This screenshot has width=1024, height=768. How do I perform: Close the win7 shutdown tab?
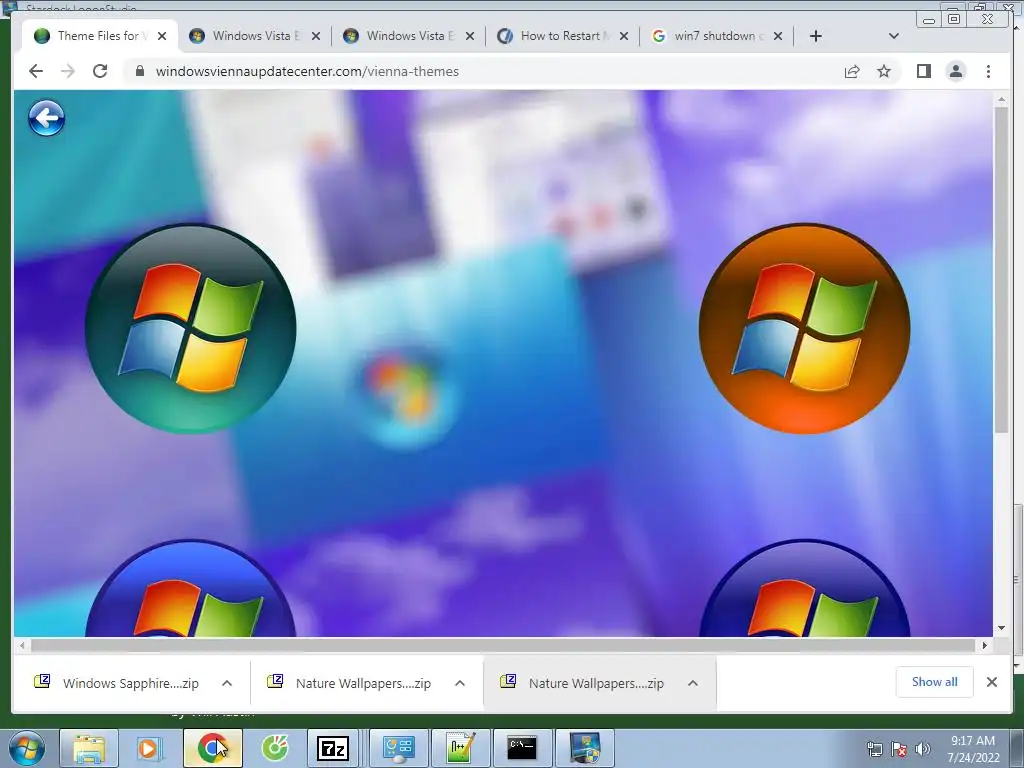pos(778,36)
